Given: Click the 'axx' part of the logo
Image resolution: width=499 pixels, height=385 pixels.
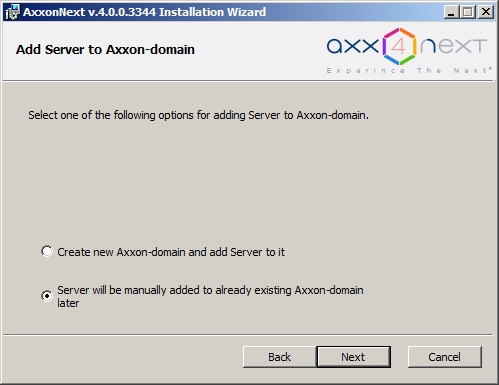Looking at the screenshot, I should coord(353,46).
